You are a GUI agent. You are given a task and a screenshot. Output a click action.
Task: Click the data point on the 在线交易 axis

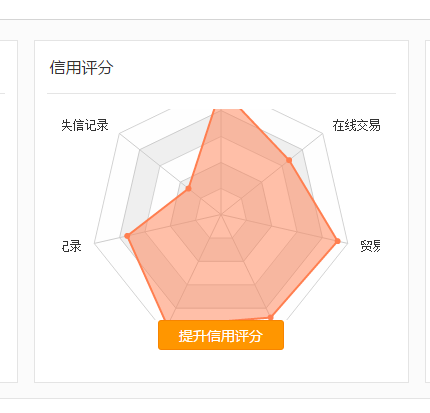click(289, 160)
